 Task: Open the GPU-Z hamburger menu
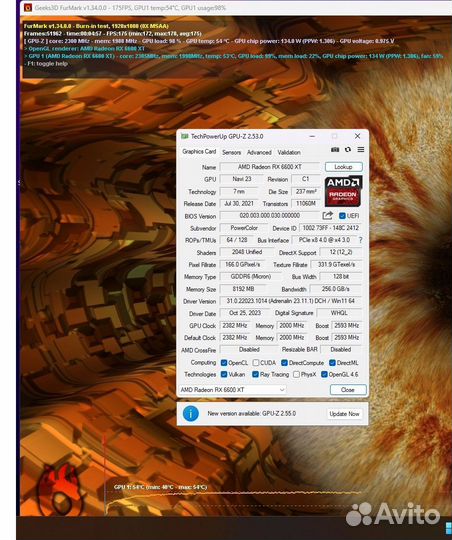point(361,150)
